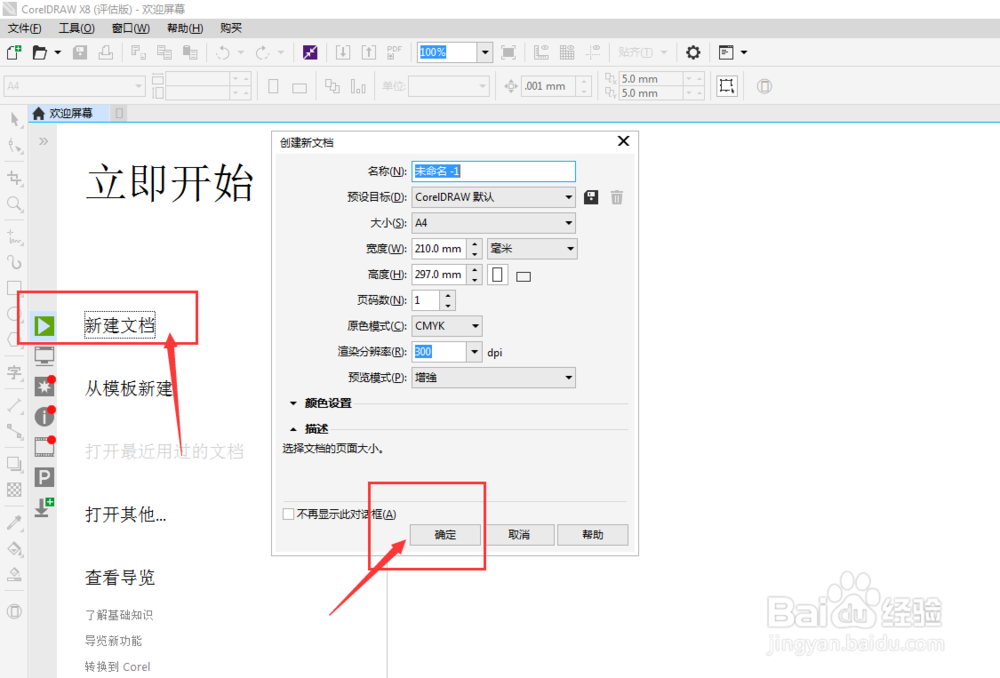Click the 取消 button
Image resolution: width=1000 pixels, height=678 pixels.
(520, 534)
